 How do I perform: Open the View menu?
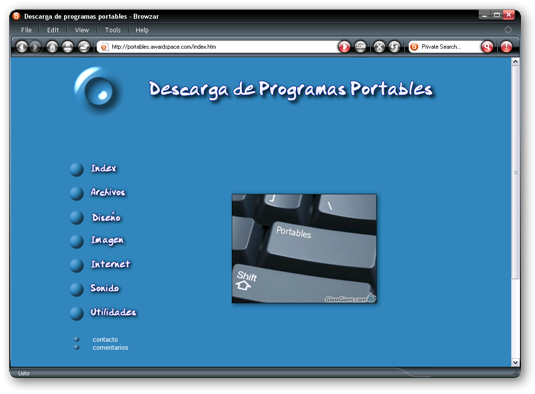pos(82,30)
